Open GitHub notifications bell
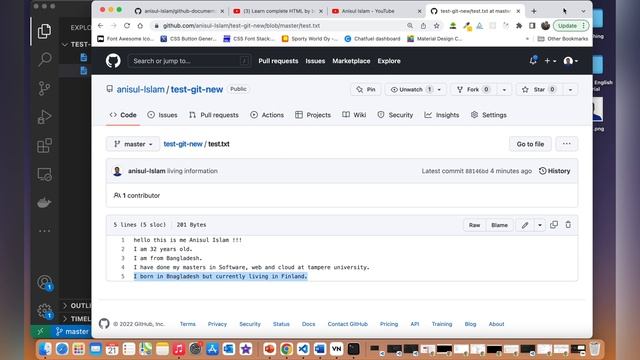This screenshot has width=640, height=360. pyautogui.click(x=533, y=61)
